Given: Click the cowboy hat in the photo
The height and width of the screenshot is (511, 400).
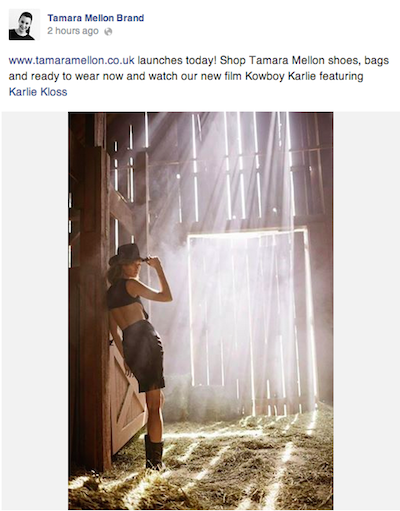Looking at the screenshot, I should coord(127,254).
